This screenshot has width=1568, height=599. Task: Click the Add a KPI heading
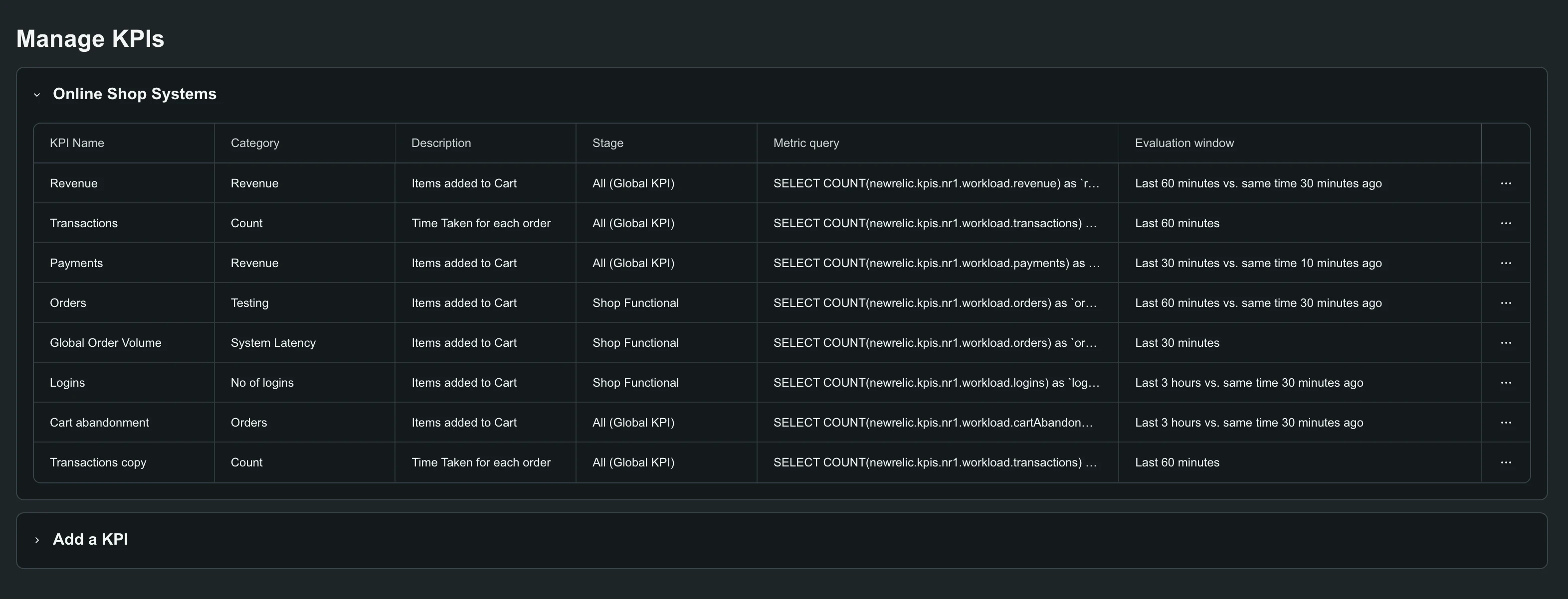[90, 539]
